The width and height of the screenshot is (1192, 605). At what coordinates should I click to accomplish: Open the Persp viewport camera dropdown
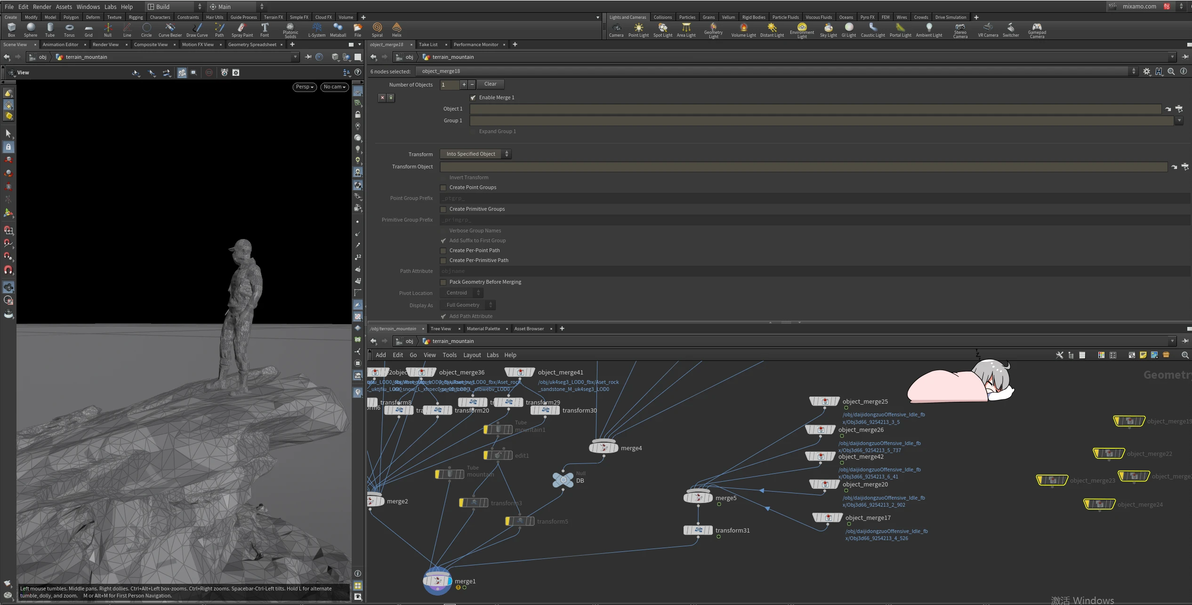click(x=304, y=87)
